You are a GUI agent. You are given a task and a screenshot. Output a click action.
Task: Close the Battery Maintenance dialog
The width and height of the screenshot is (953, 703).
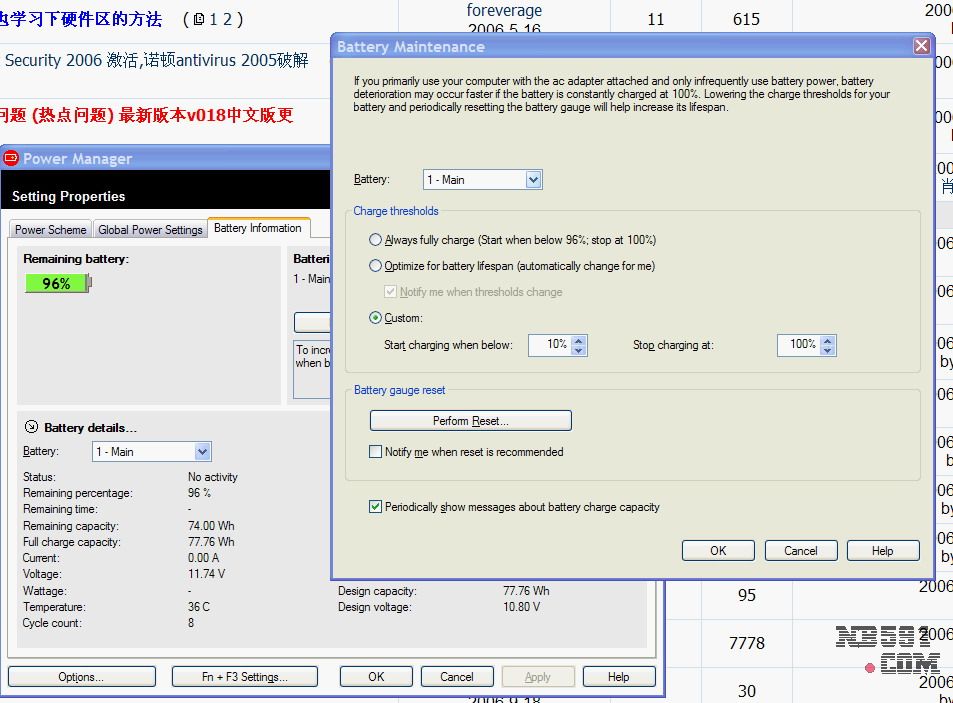pos(921,46)
